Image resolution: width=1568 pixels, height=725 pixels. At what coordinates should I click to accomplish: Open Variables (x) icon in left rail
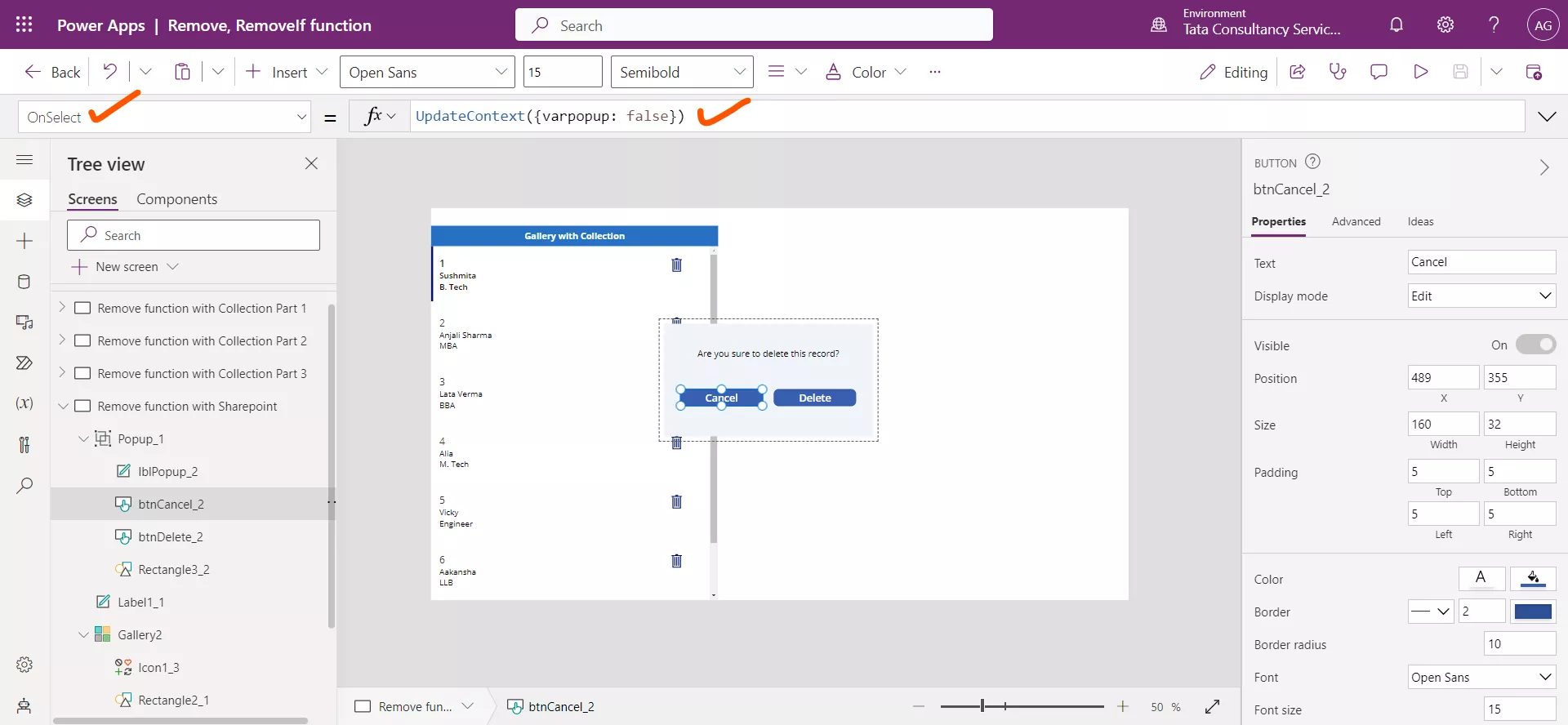(24, 403)
